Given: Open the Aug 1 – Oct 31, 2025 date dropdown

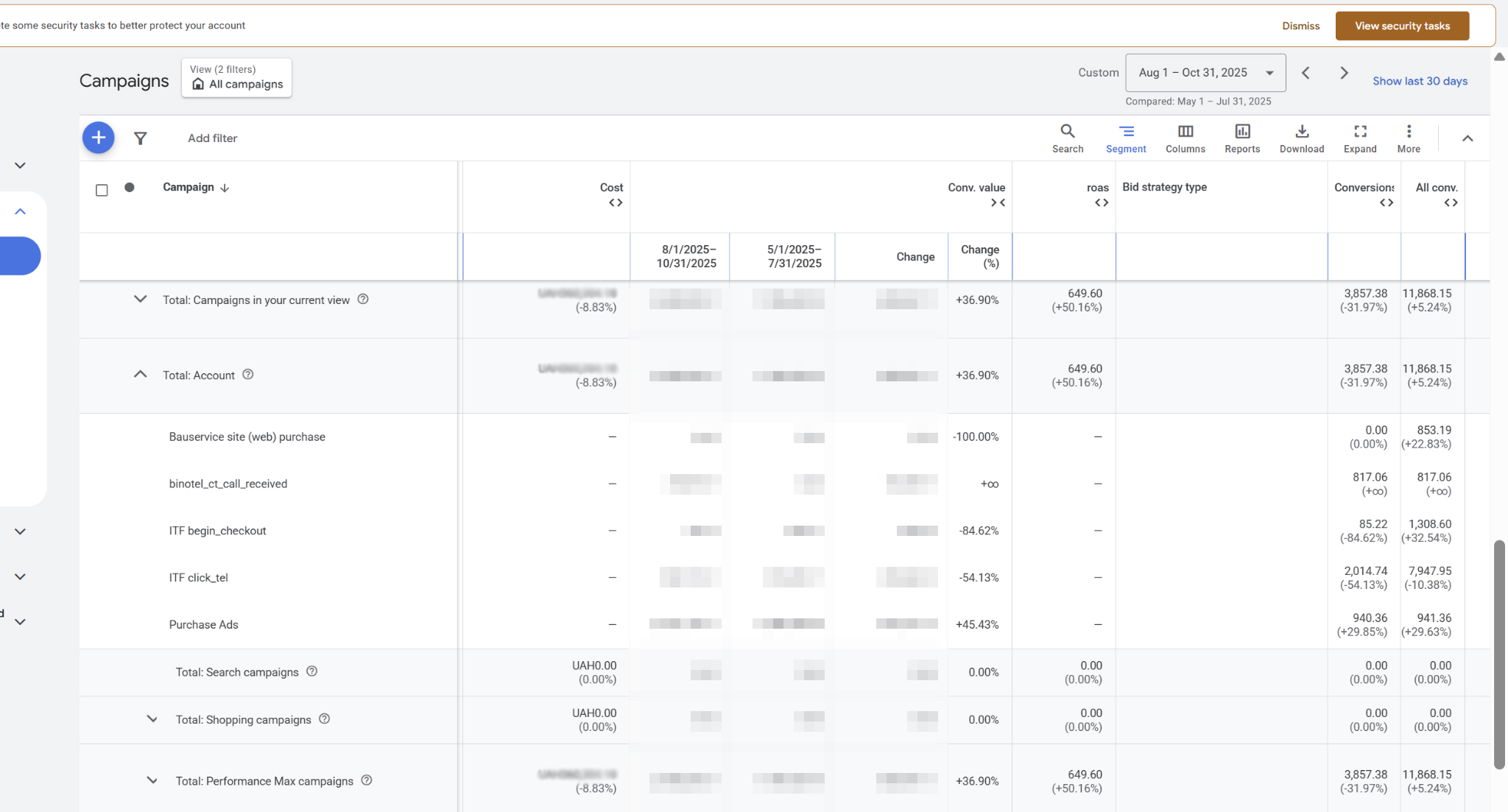Looking at the screenshot, I should 1205,73.
